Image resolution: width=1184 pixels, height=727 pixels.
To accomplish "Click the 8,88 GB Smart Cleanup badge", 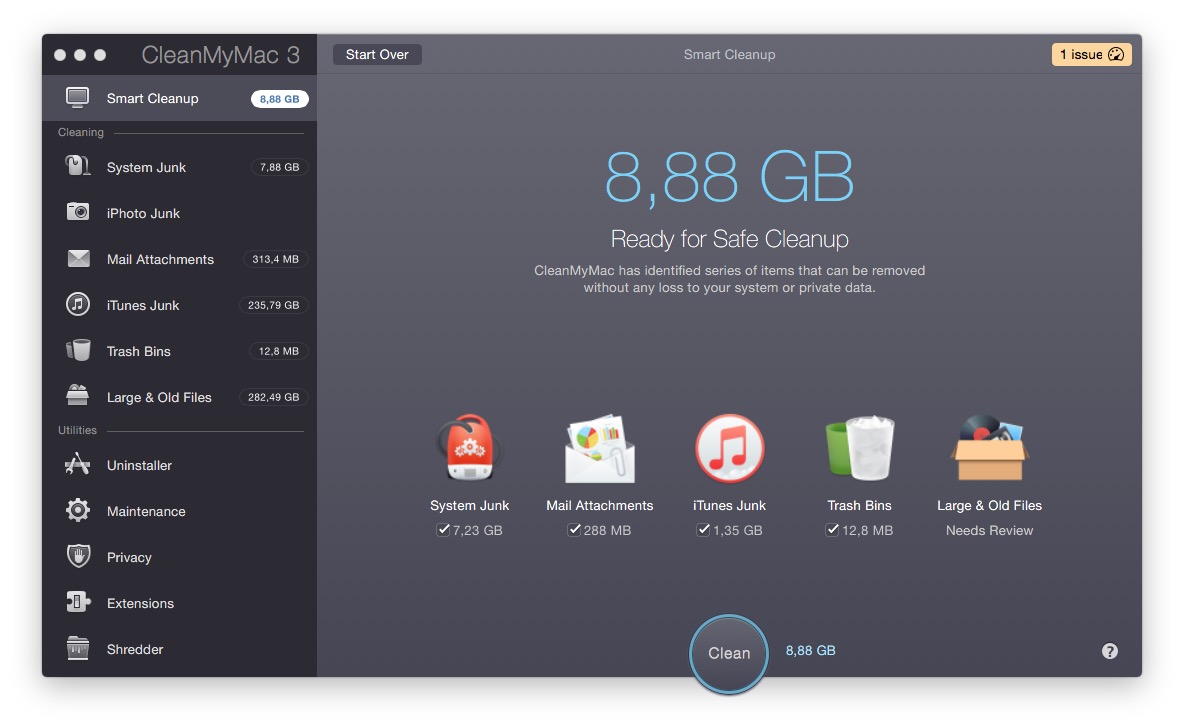I will (279, 99).
